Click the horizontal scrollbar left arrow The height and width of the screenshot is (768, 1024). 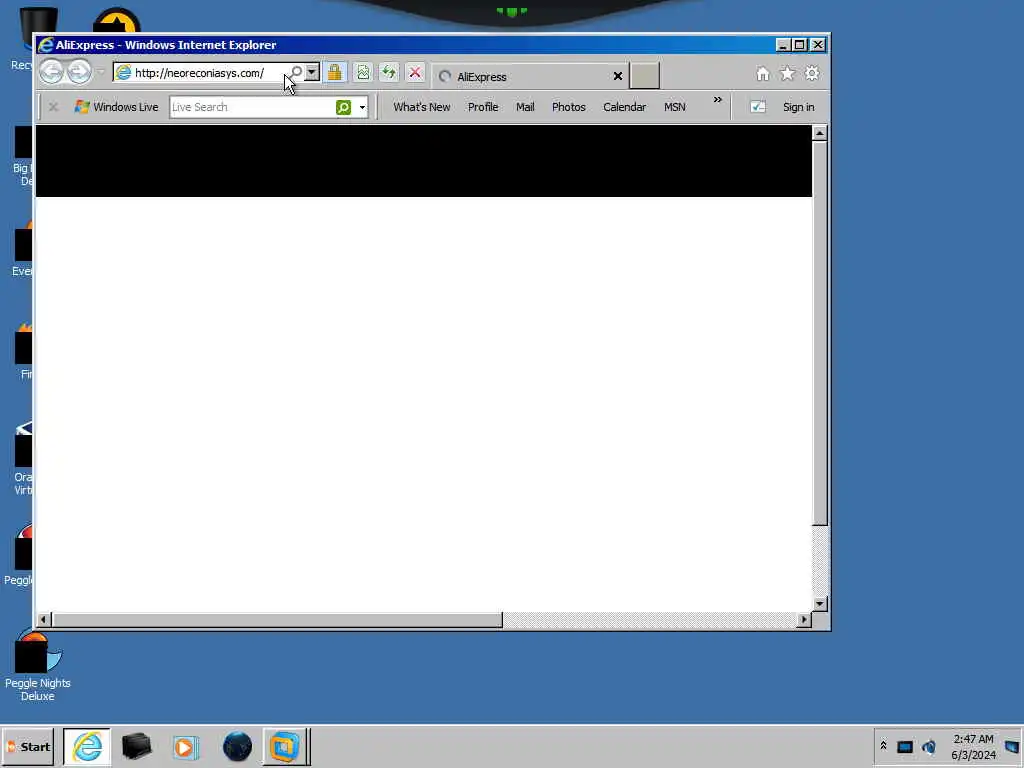coord(44,619)
